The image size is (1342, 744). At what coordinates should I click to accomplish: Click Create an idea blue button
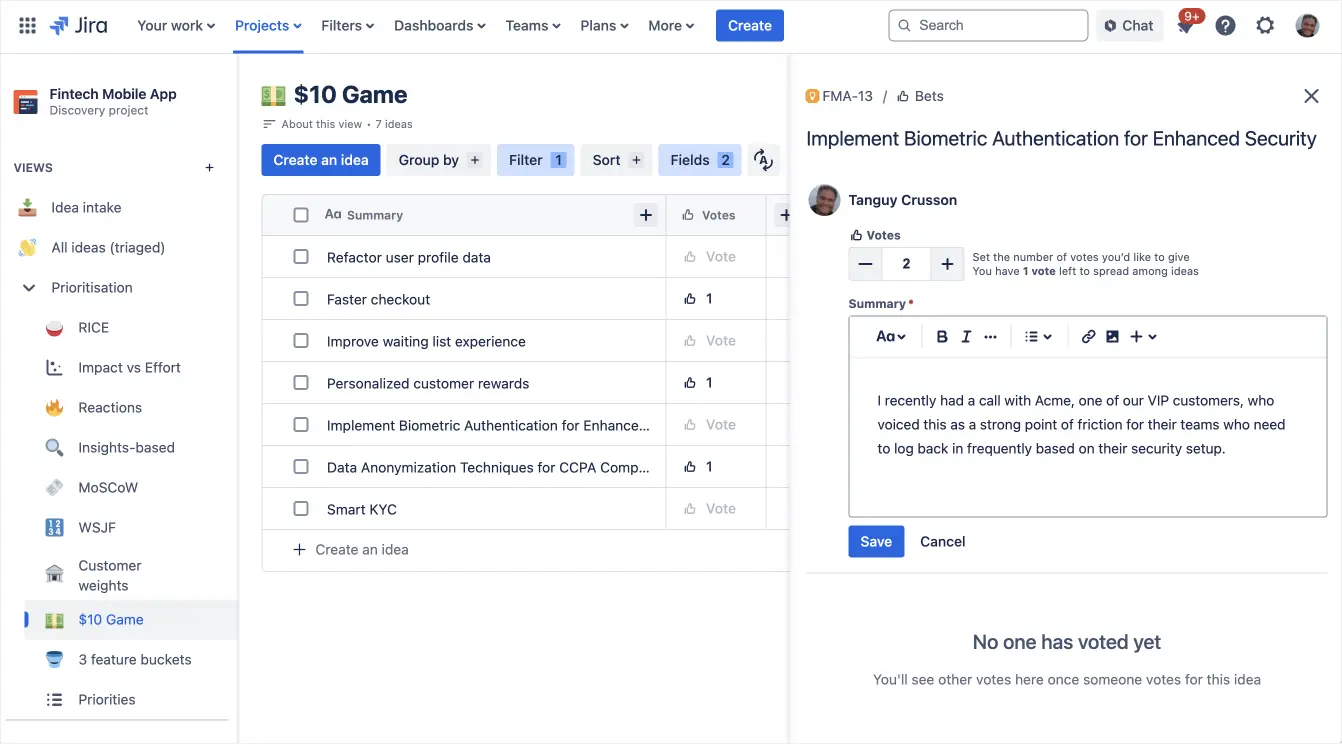(x=321, y=160)
